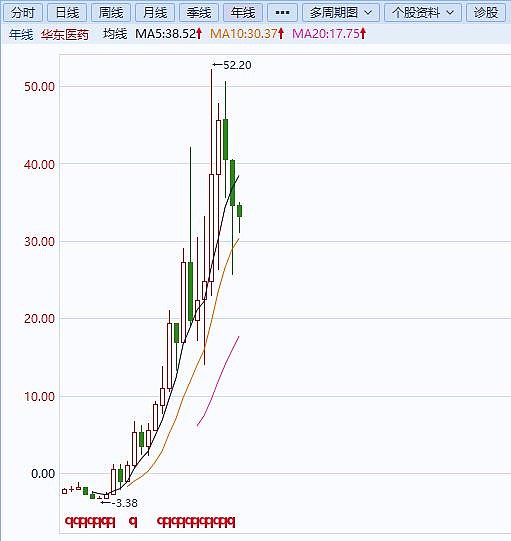
Task: Open the three-dots more periods button
Action: pyautogui.click(x=282, y=13)
